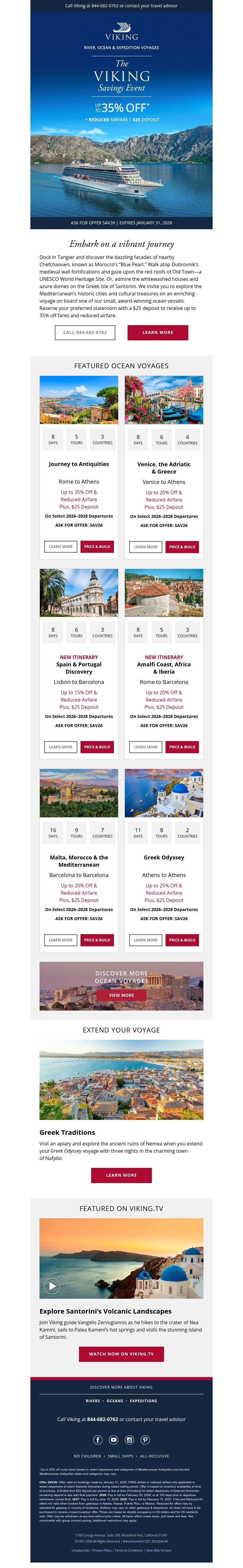Visit Viking's YouTube channel icon
The height and width of the screenshot is (1568, 243).
pyautogui.click(x=113, y=1440)
